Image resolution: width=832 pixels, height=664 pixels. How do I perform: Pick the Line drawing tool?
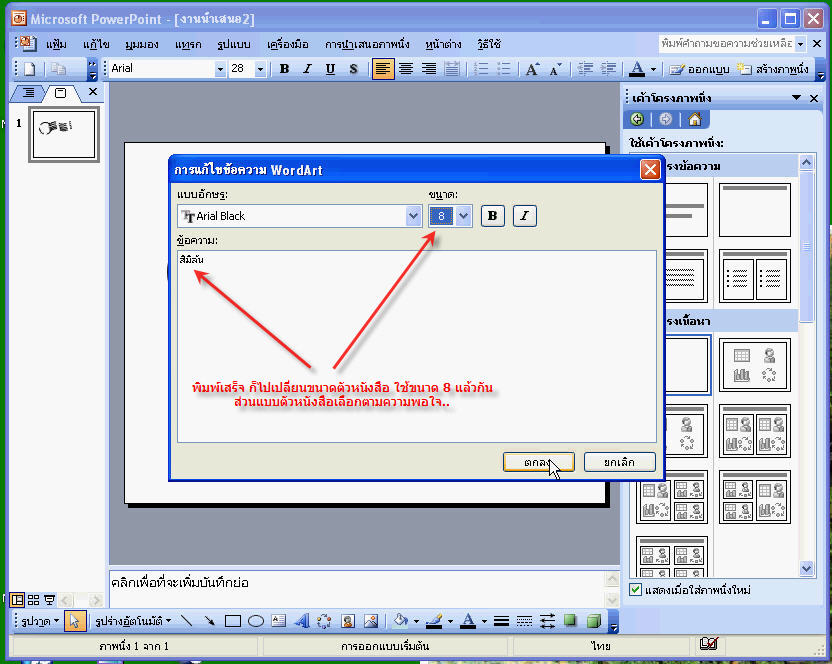tap(186, 620)
